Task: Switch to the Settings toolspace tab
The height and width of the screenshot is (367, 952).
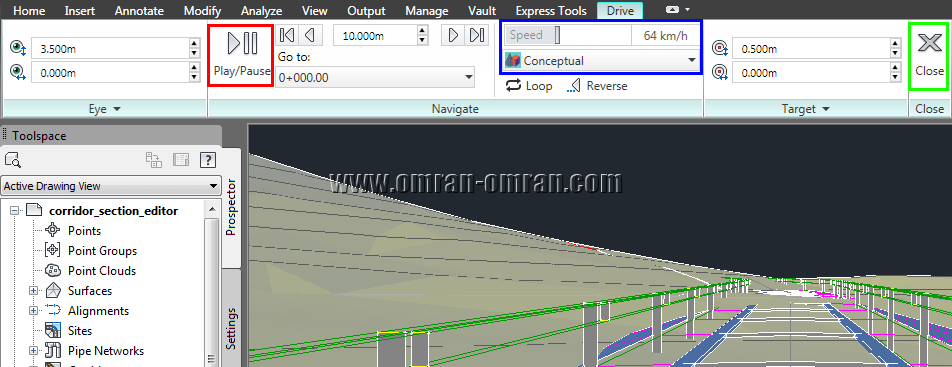Action: click(231, 328)
